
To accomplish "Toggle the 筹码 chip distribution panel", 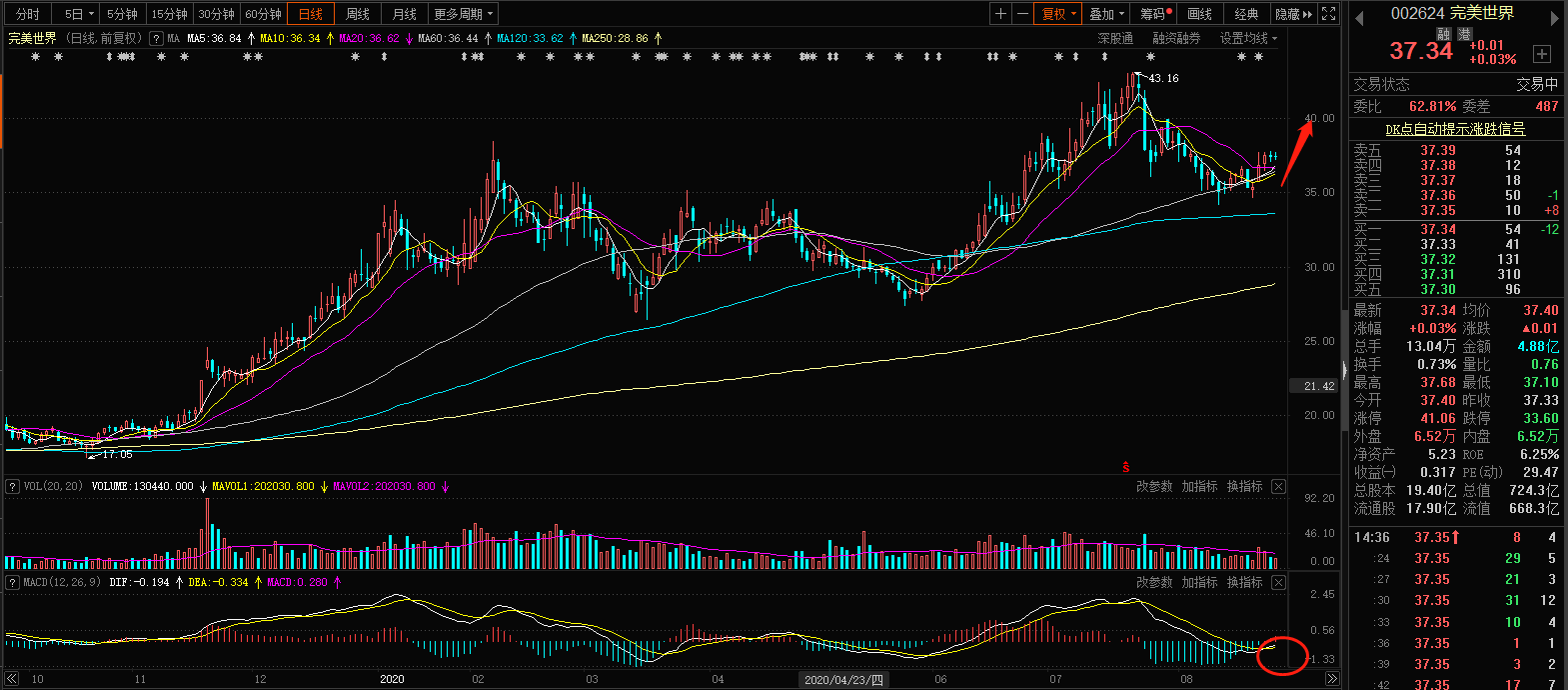I will click(x=1155, y=14).
